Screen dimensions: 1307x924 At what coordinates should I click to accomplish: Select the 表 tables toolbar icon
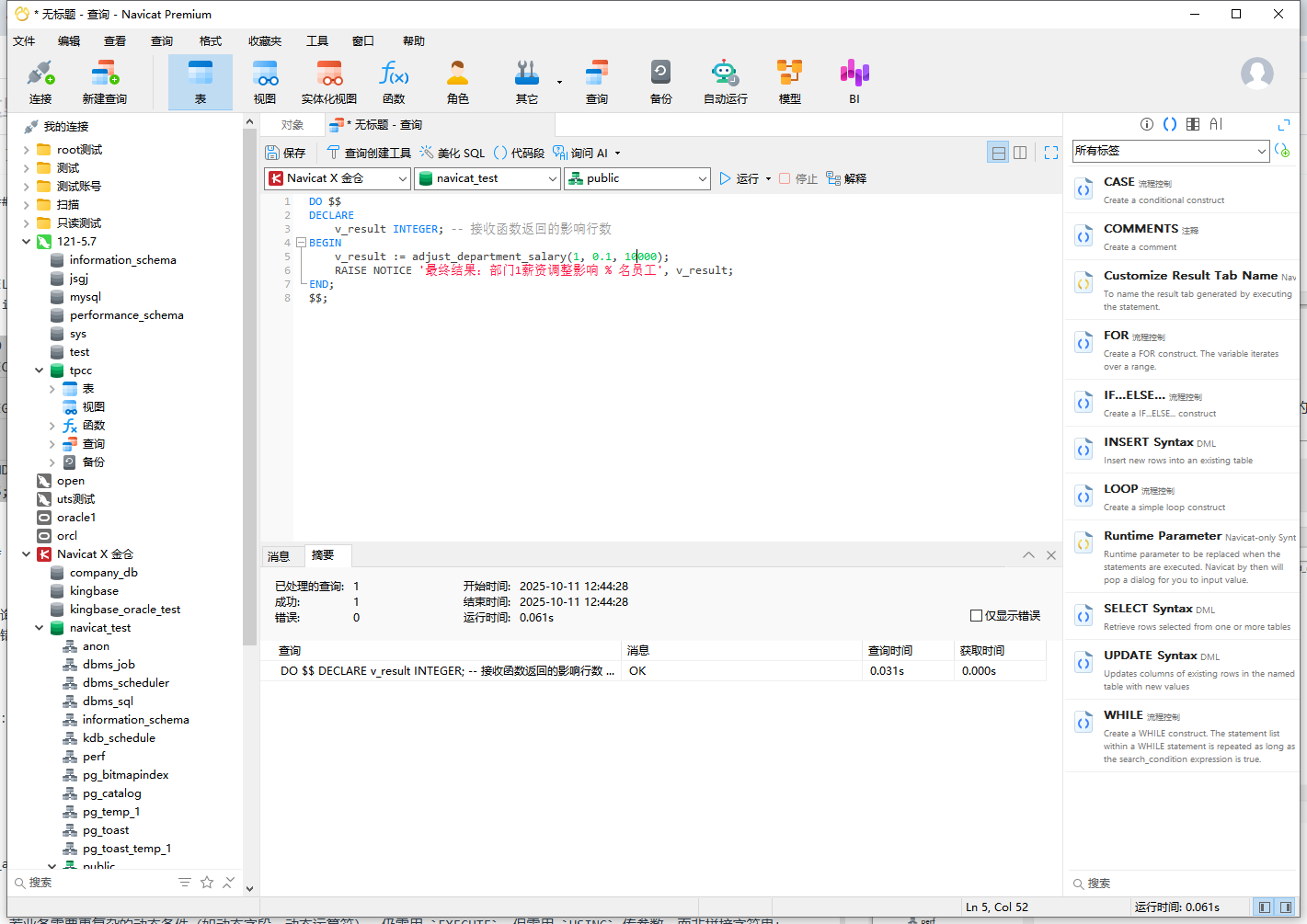(x=201, y=82)
